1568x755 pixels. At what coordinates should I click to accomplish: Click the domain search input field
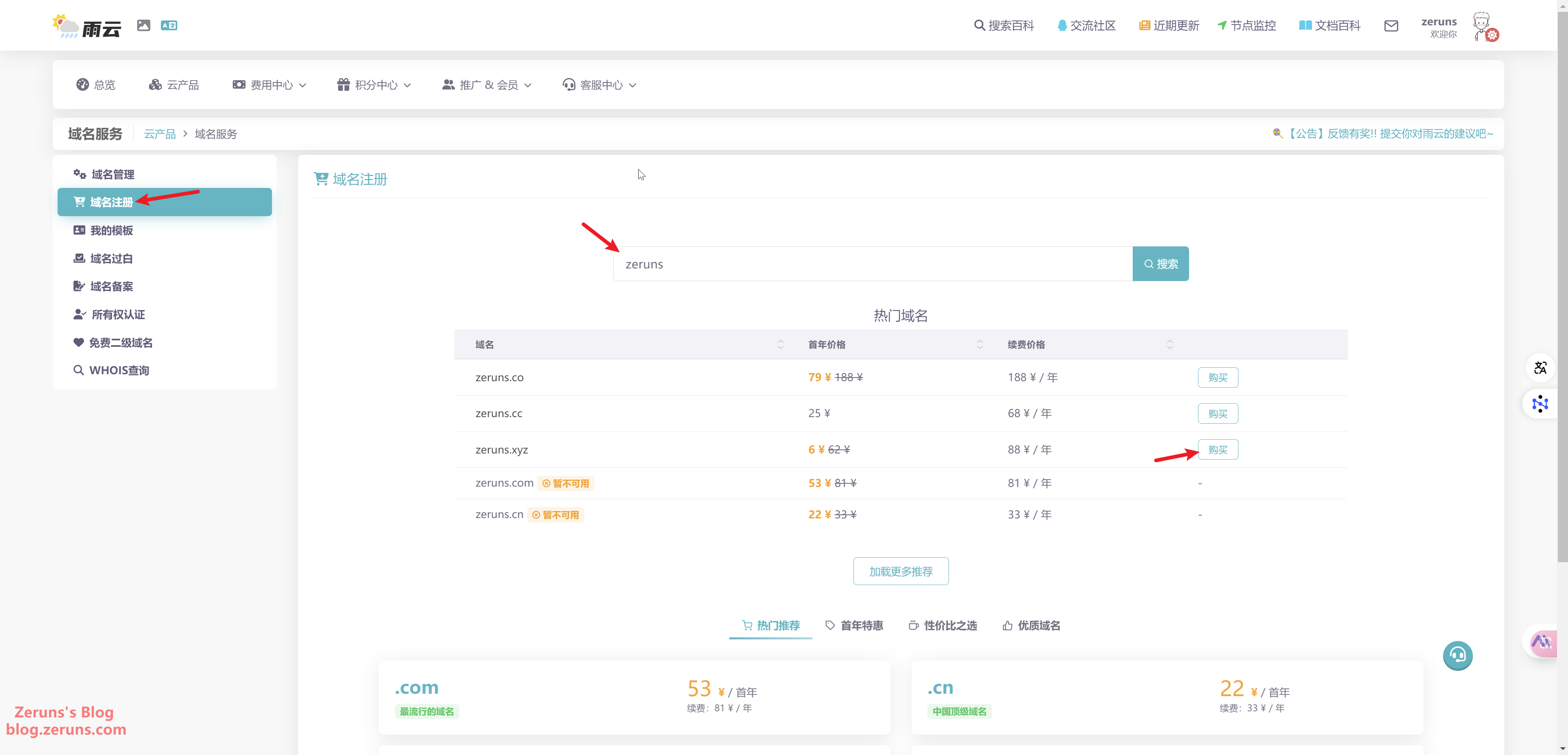point(872,264)
